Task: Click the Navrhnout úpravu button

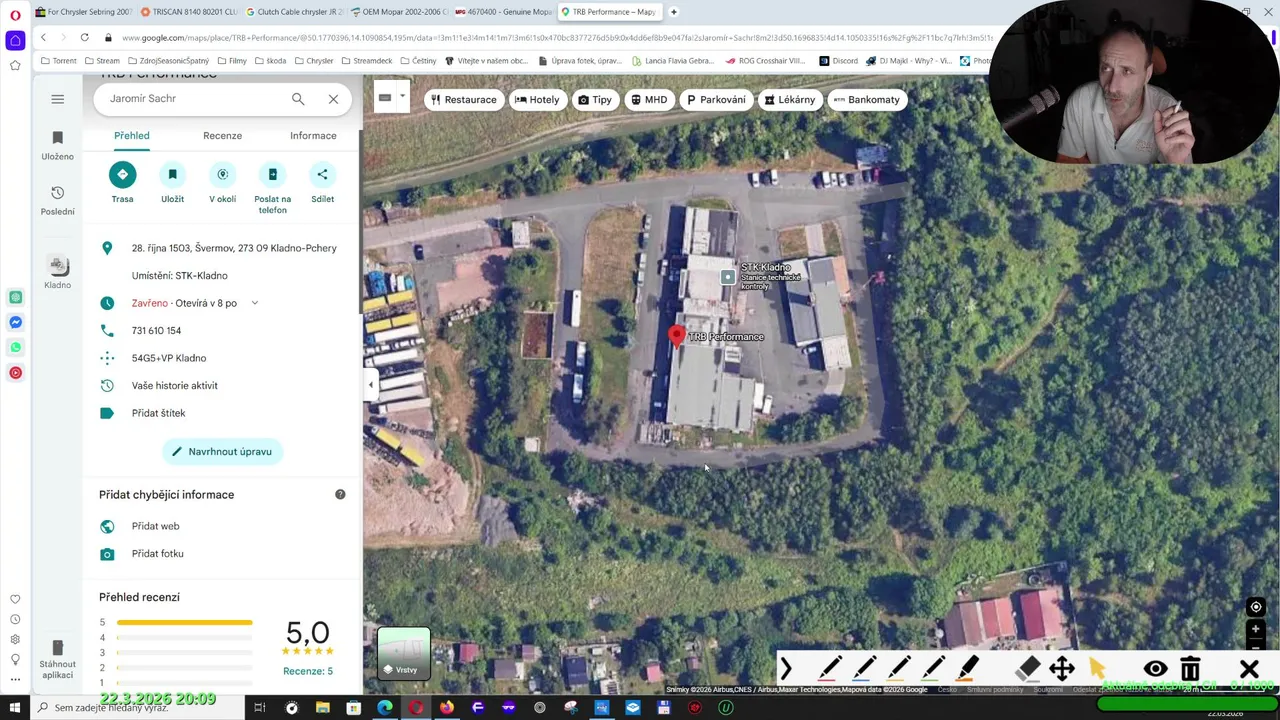Action: click(222, 452)
